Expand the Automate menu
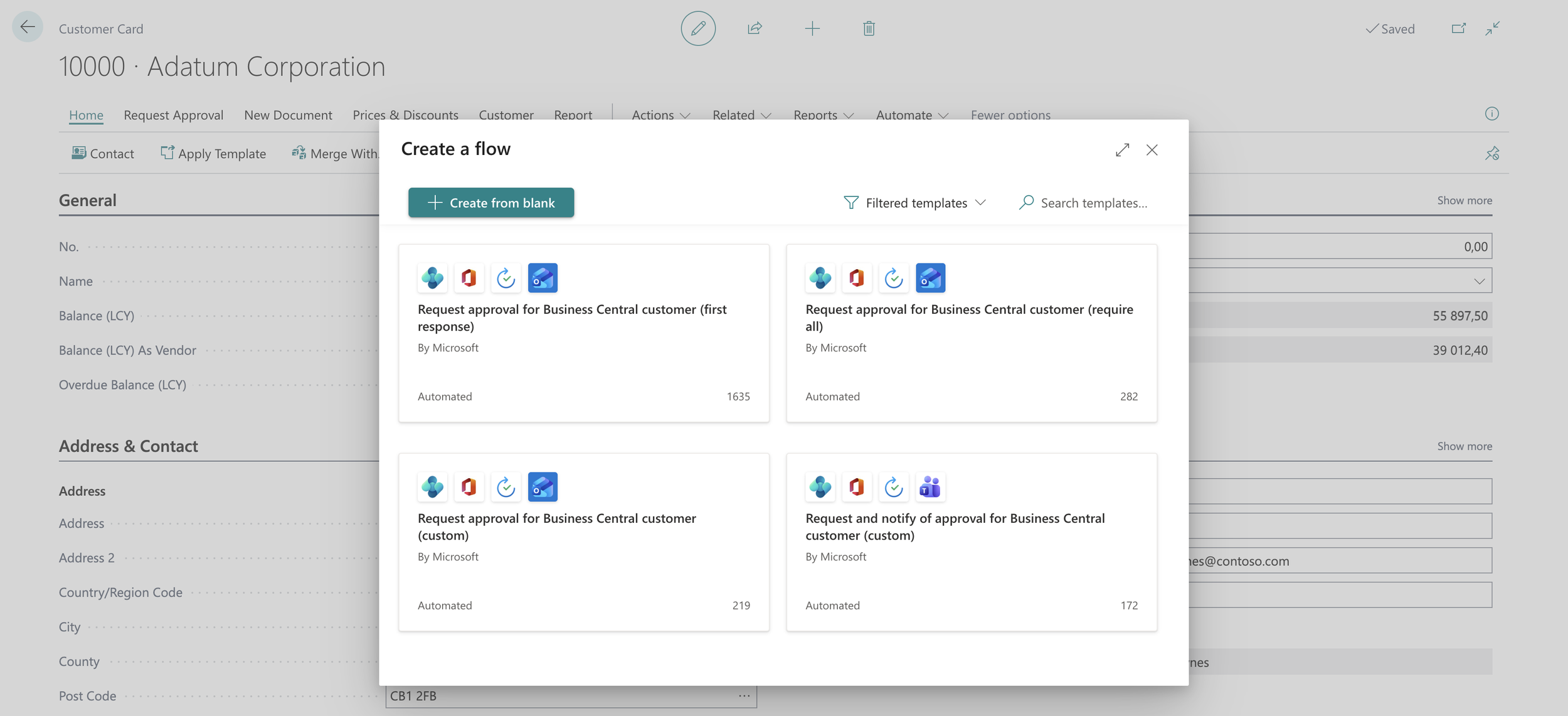 912,115
